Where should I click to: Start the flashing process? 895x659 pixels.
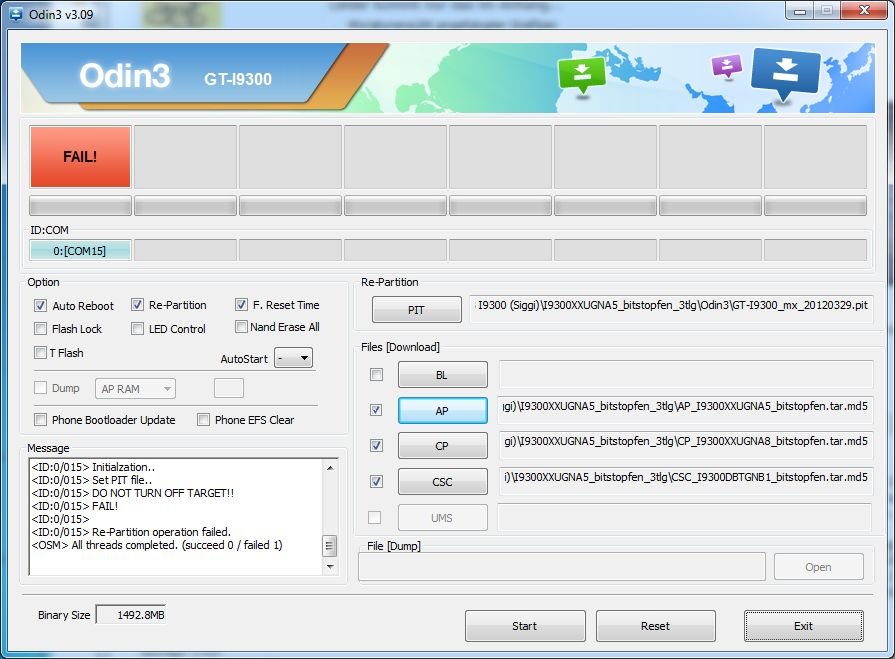click(x=525, y=626)
